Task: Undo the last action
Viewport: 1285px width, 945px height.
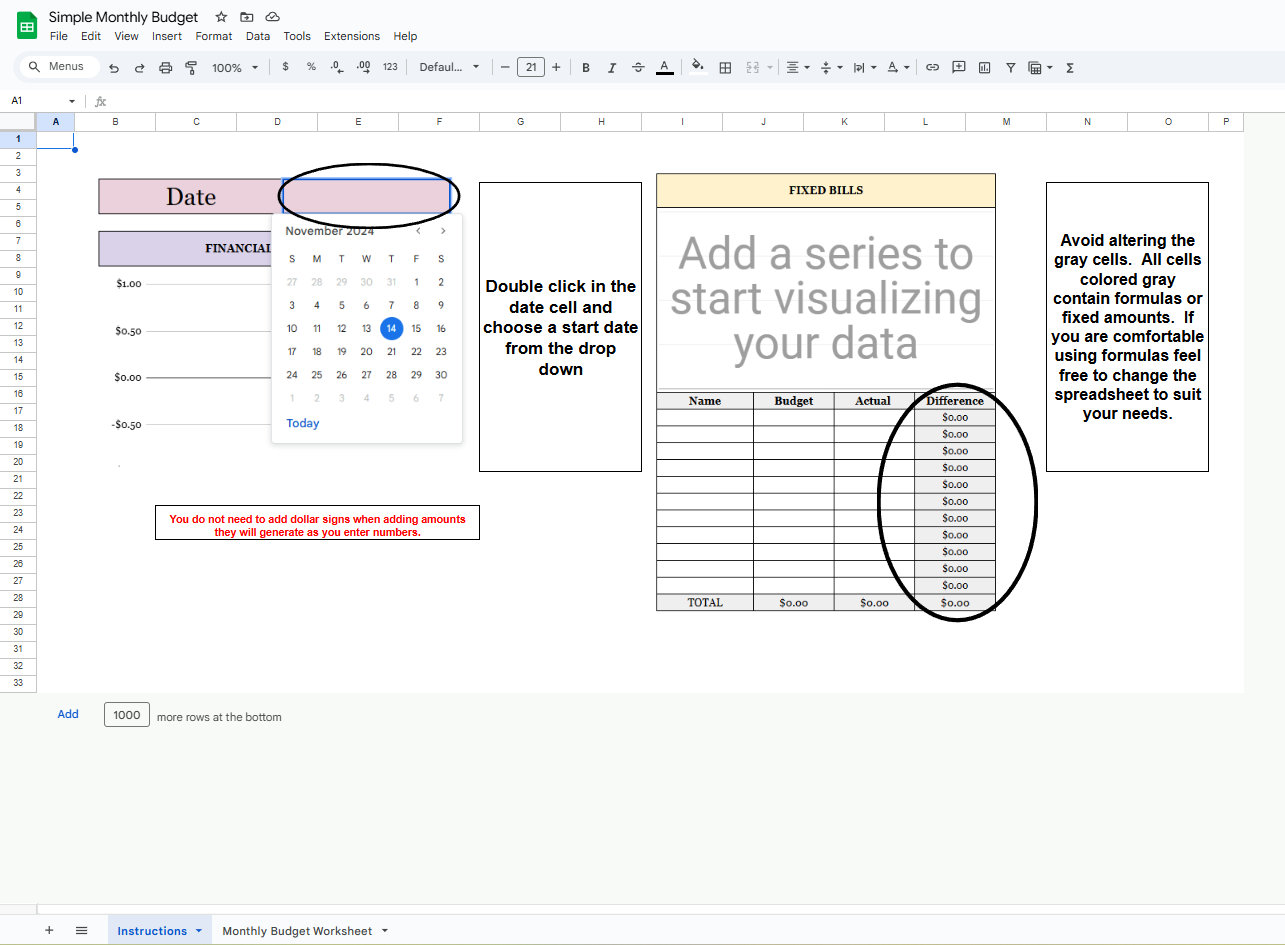Action: coord(113,67)
